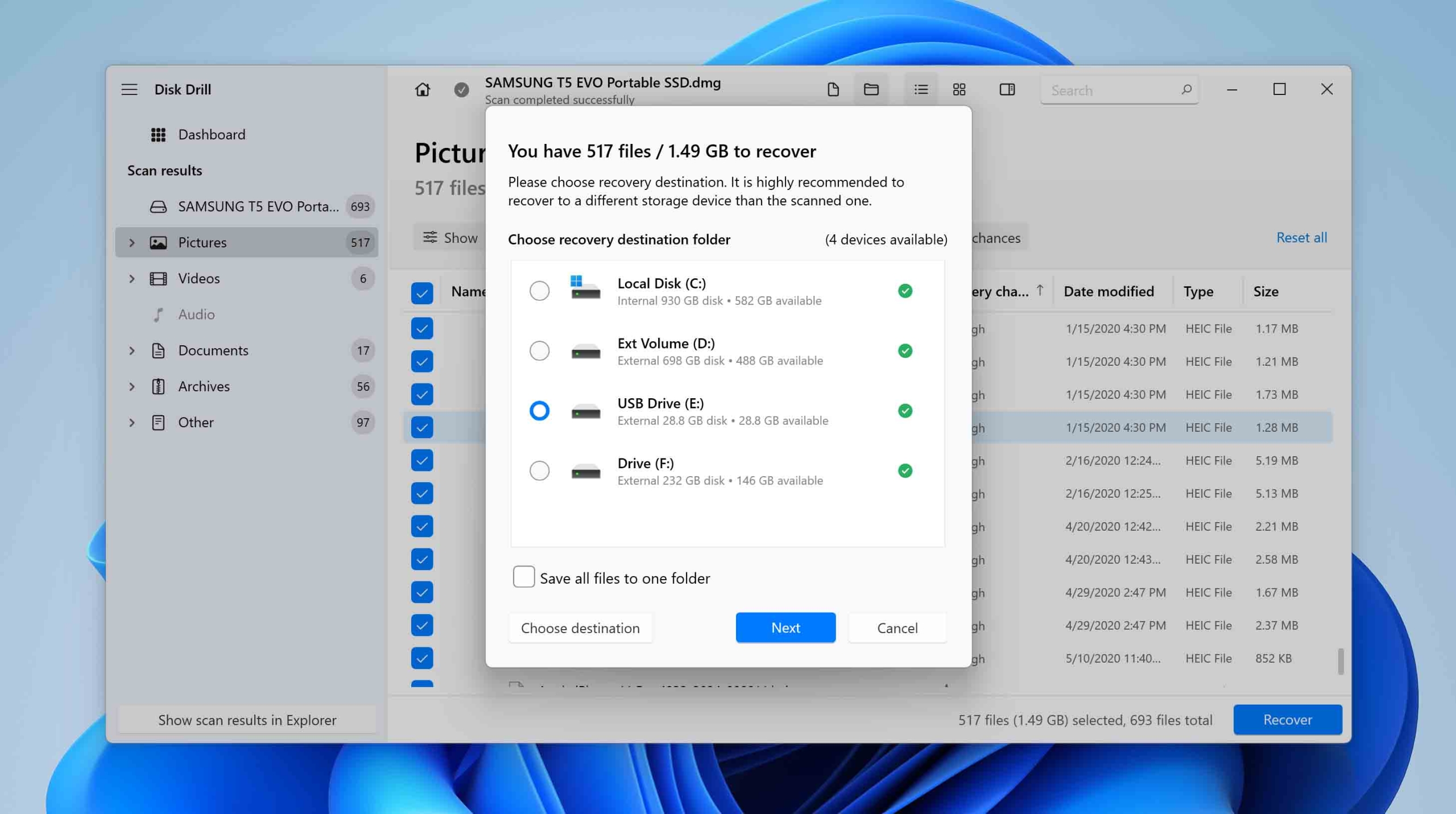1456x814 pixels.
Task: Select the Pictures category
Action: [x=246, y=242]
